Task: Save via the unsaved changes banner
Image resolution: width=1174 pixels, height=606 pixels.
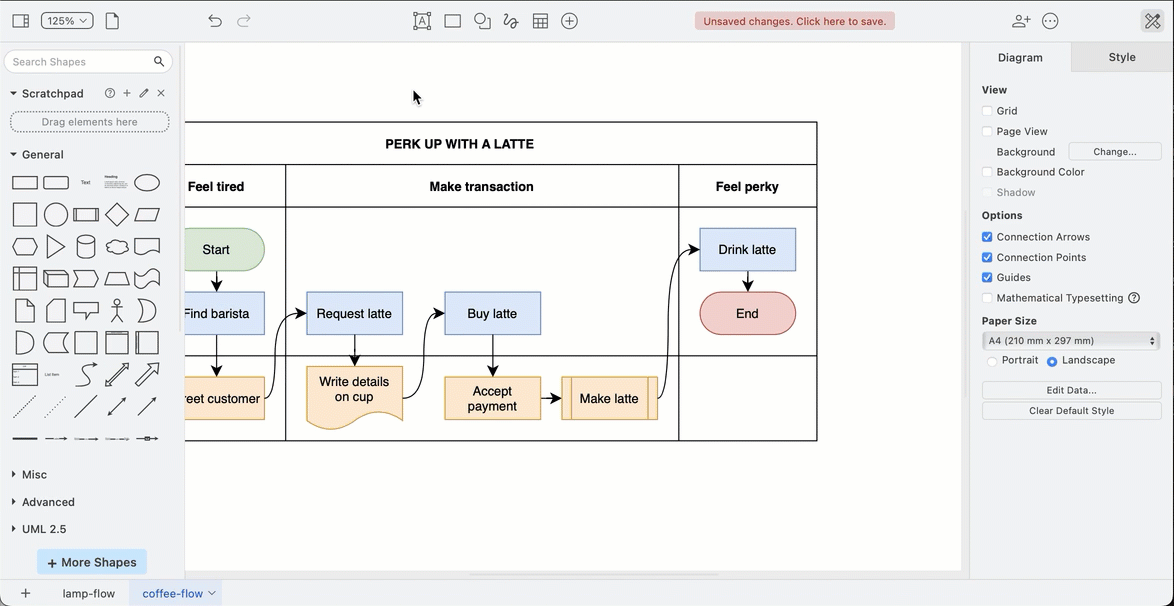Action: click(794, 20)
